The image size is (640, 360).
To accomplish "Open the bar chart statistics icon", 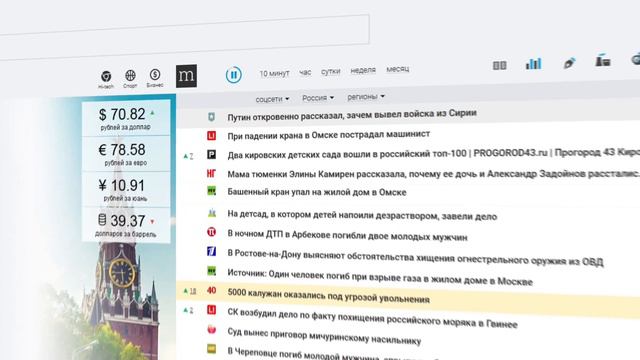I will tap(533, 63).
